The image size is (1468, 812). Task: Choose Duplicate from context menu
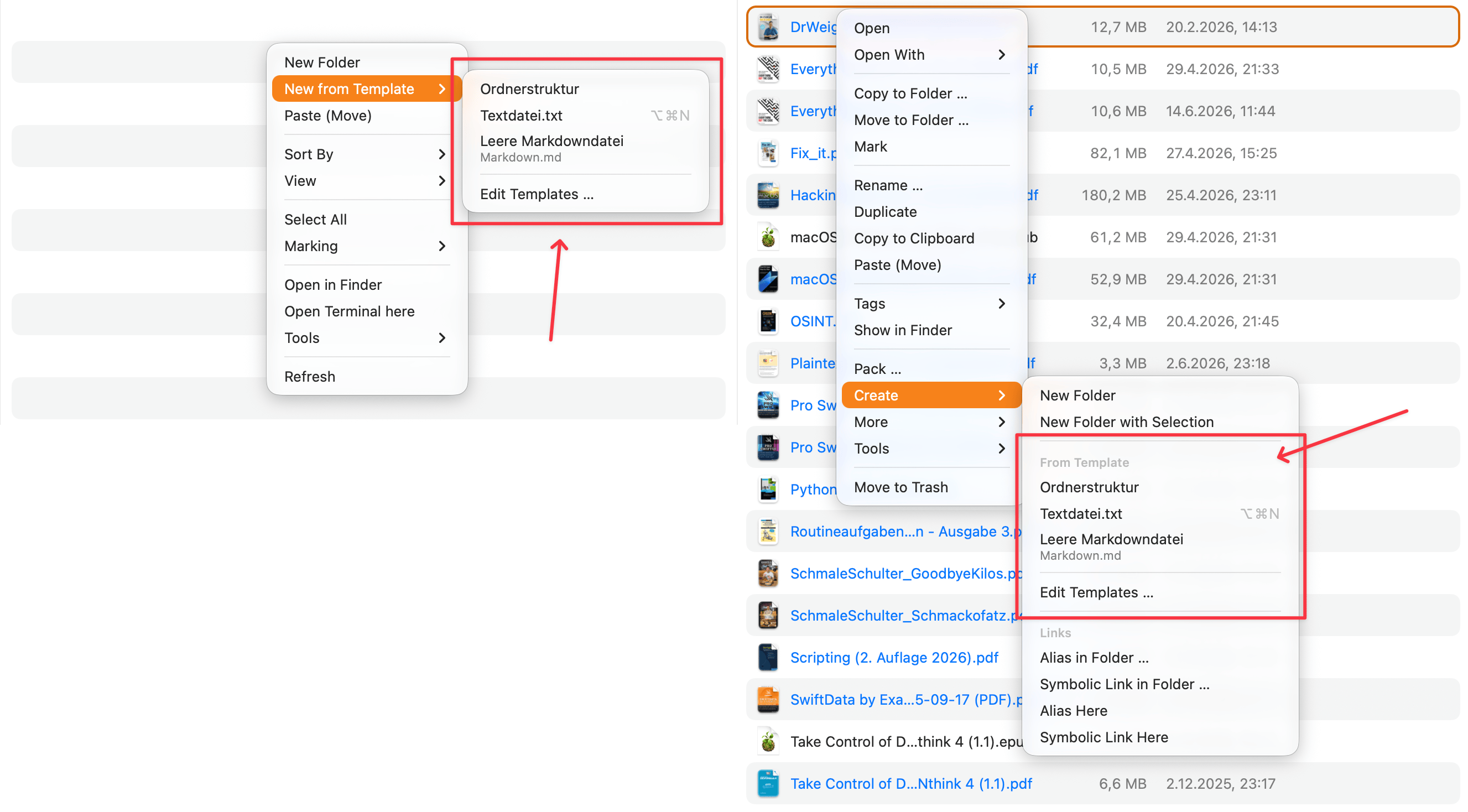[931, 212]
